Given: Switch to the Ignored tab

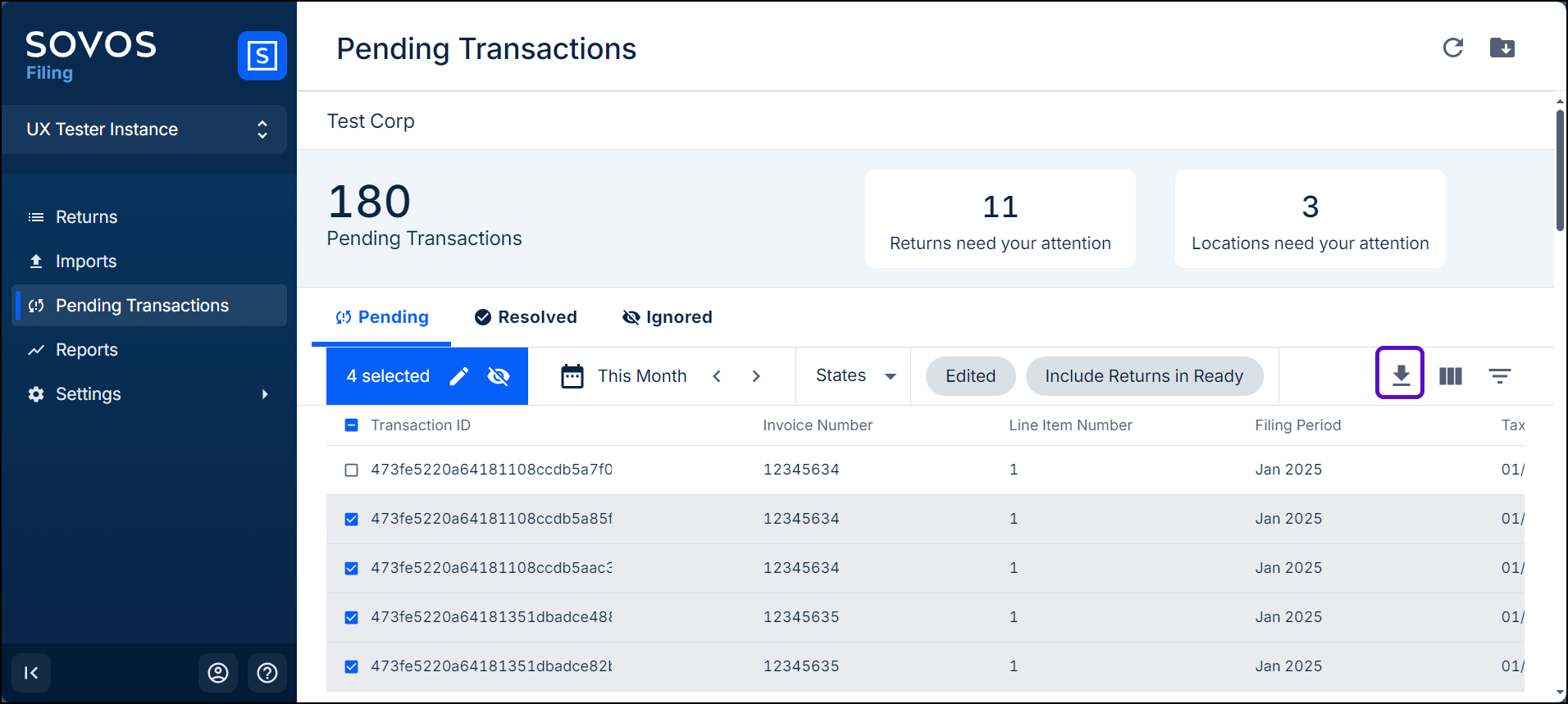Looking at the screenshot, I should 667,317.
